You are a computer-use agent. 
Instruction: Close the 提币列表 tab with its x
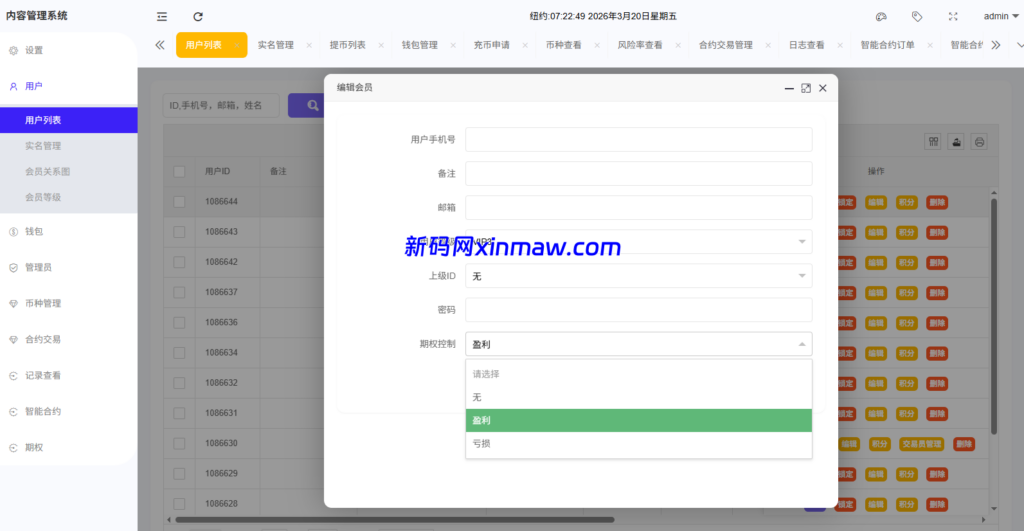(x=381, y=45)
